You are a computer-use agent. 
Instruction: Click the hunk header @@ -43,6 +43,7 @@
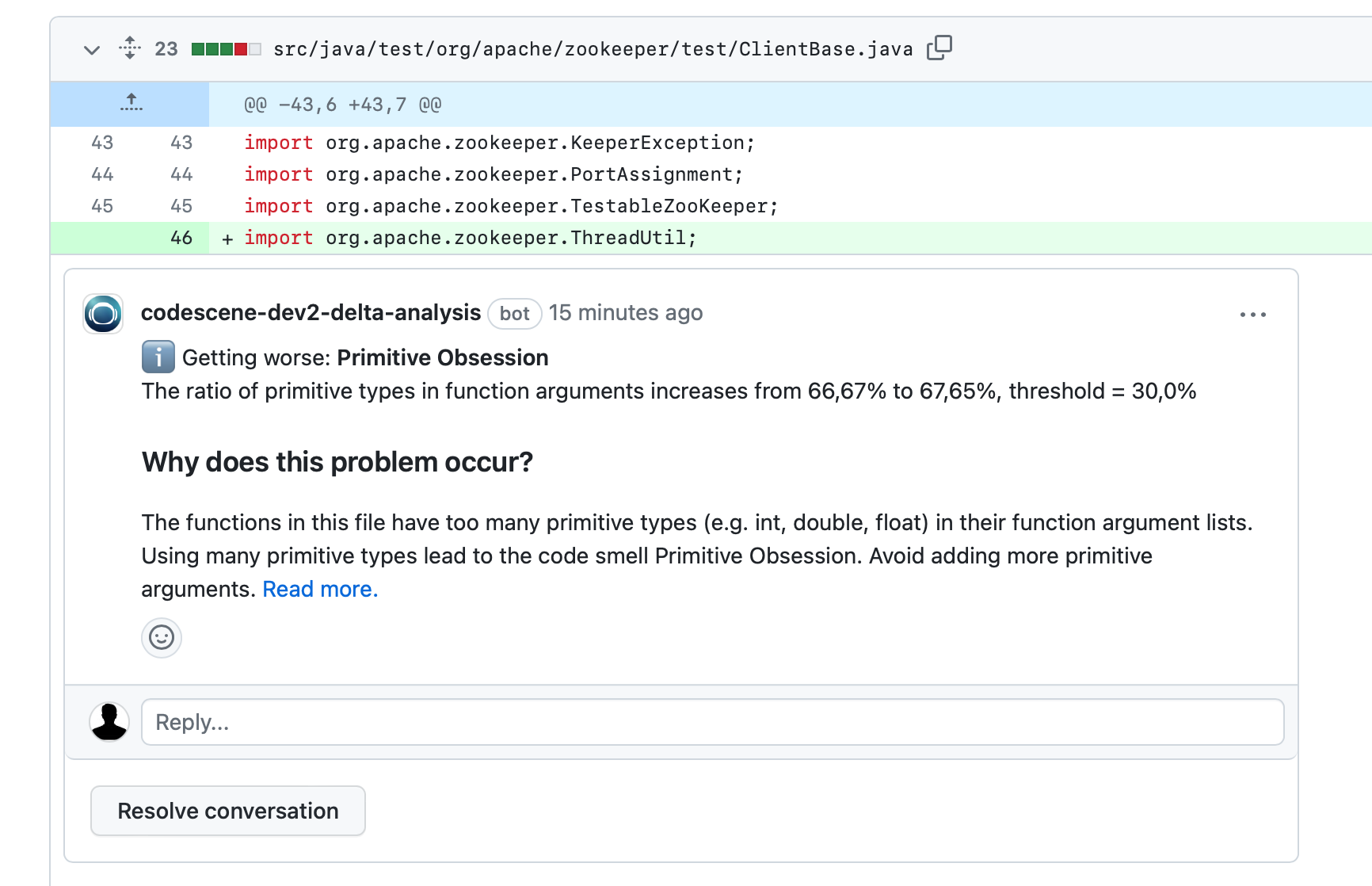tap(342, 105)
